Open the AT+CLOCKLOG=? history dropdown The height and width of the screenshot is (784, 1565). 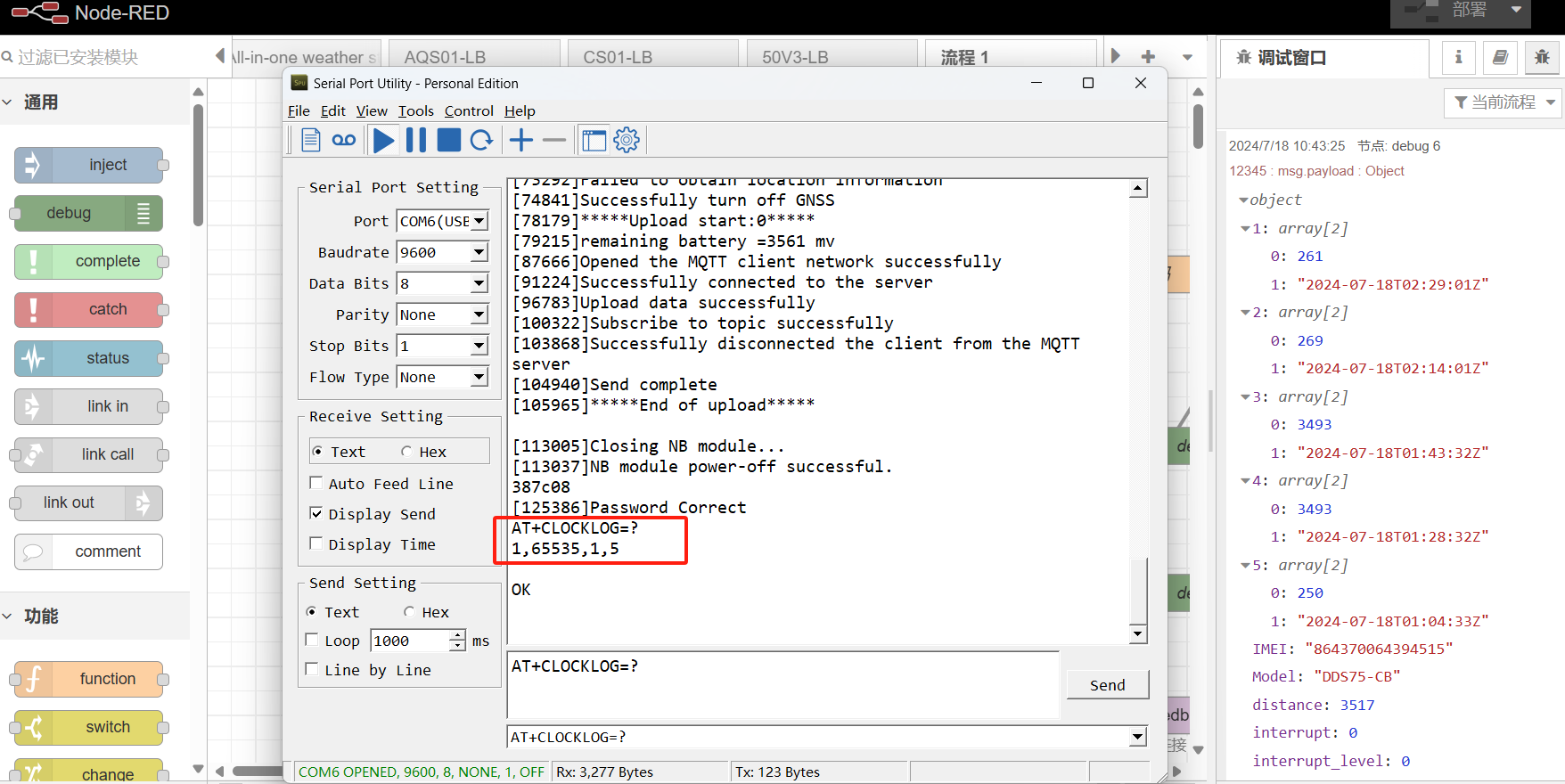[1137, 737]
